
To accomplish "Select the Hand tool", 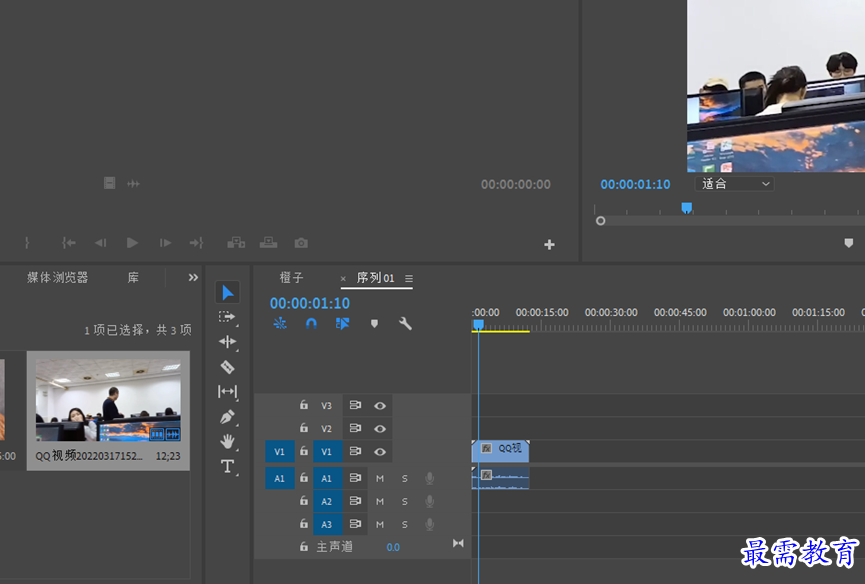I will click(x=227, y=441).
